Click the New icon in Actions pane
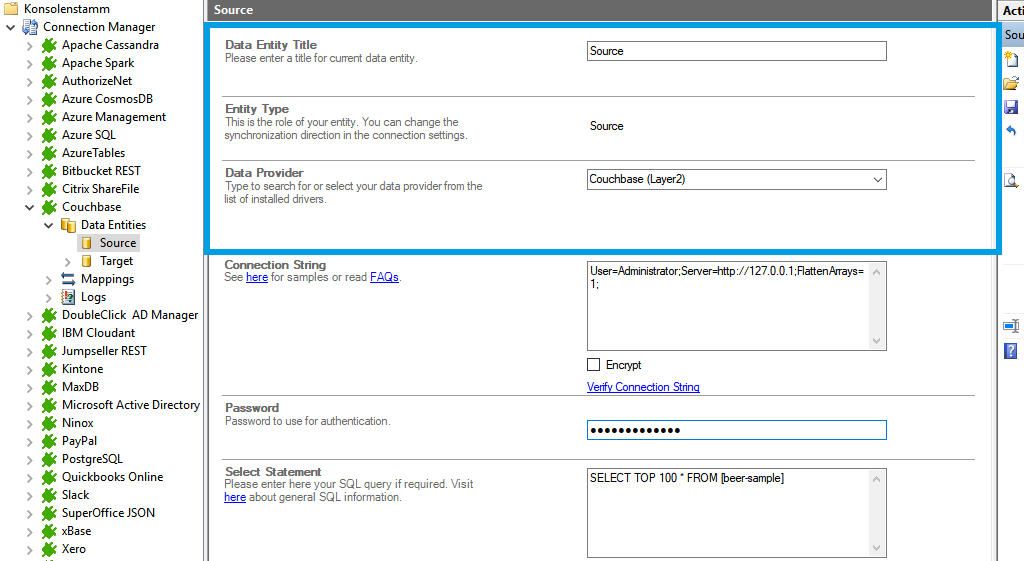Screen dimensions: 1024x561 click(x=1011, y=60)
